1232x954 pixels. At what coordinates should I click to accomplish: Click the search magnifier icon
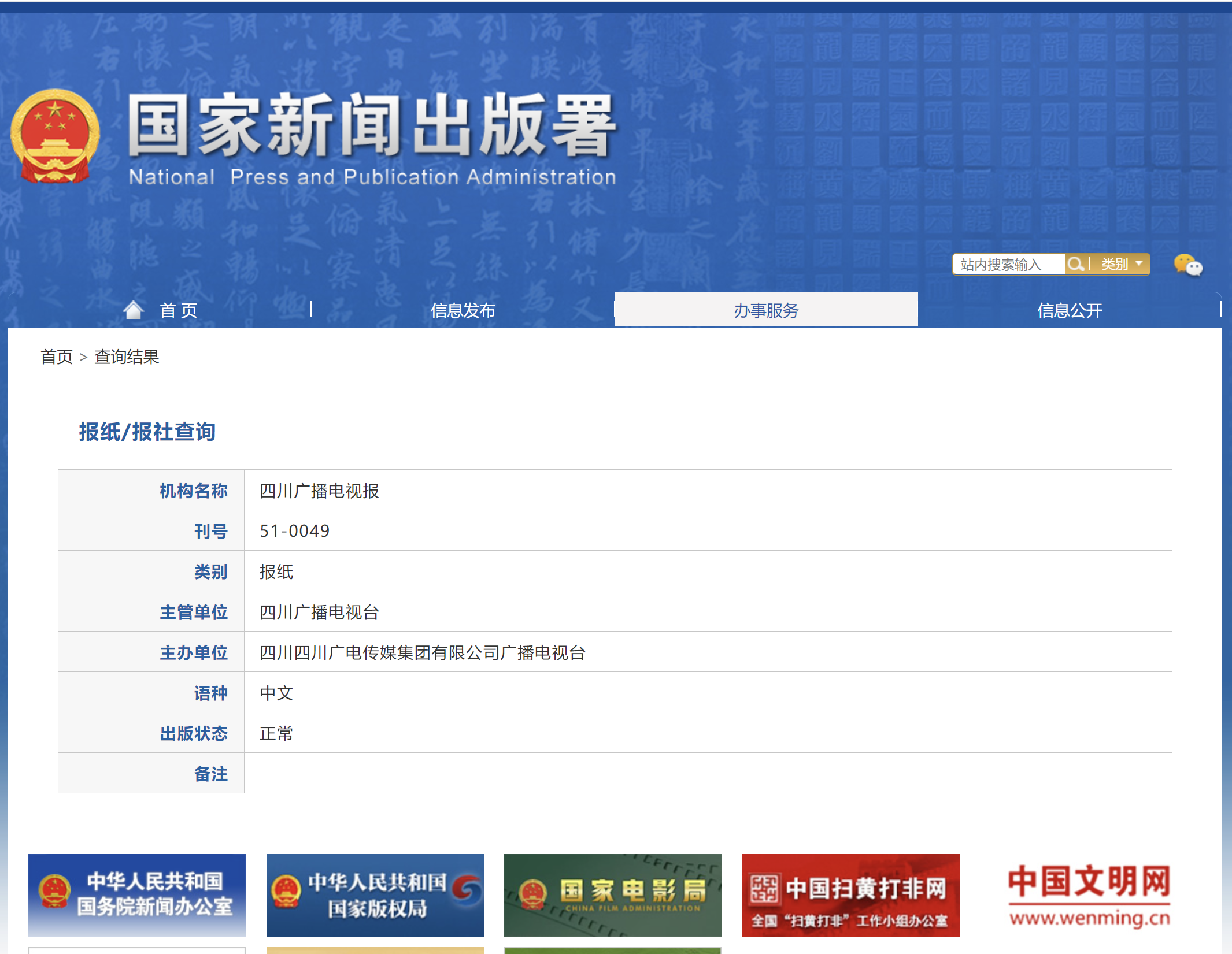pyautogui.click(x=1075, y=264)
